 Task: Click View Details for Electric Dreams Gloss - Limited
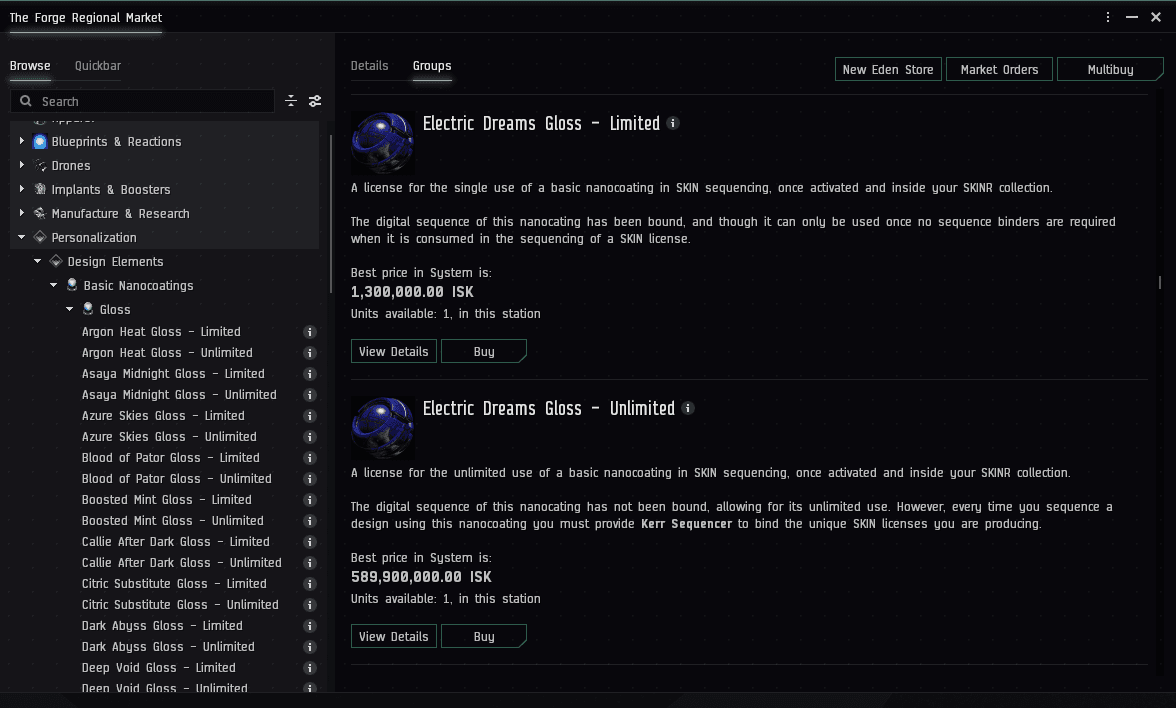[393, 352]
